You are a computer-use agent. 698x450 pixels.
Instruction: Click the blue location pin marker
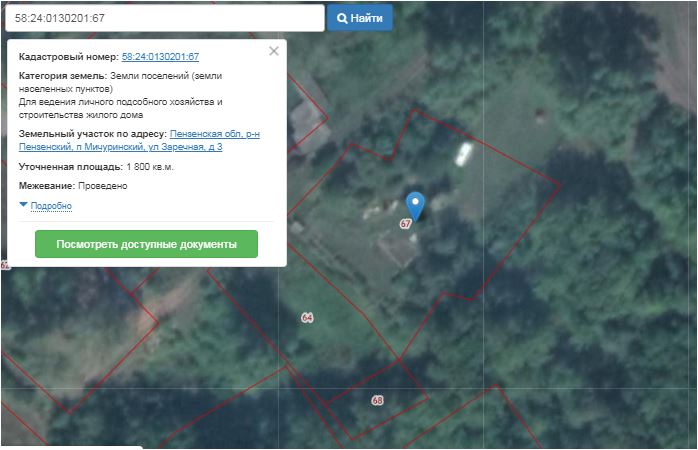tap(415, 203)
